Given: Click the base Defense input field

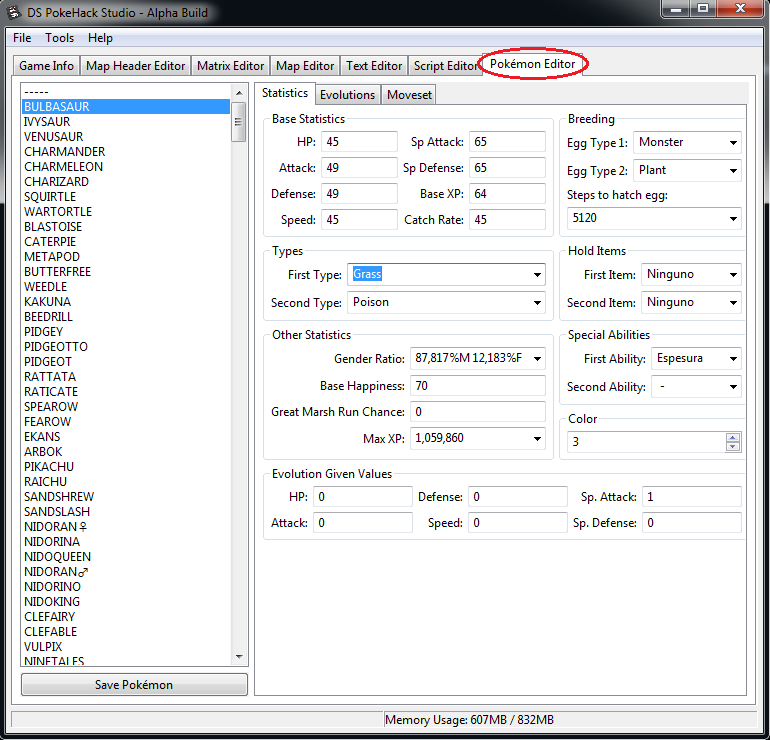Looking at the screenshot, I should point(359,193).
